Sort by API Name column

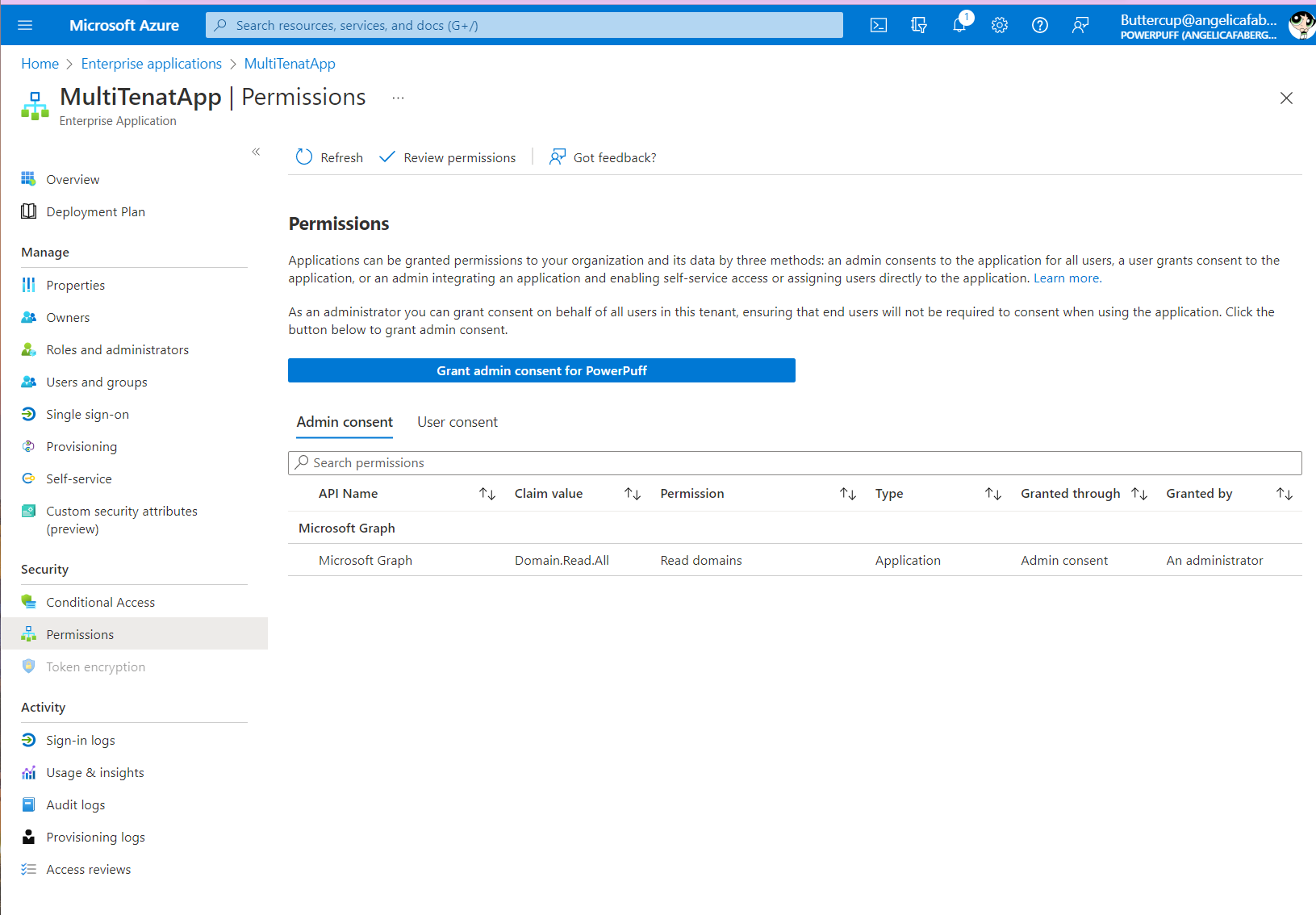click(x=487, y=494)
